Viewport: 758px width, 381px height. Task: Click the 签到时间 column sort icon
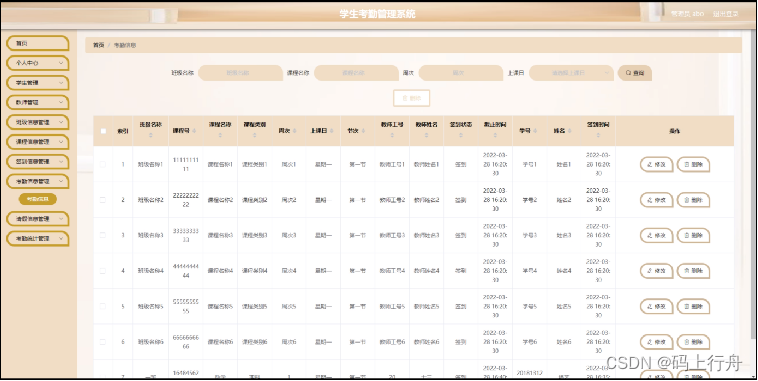tap(598, 136)
